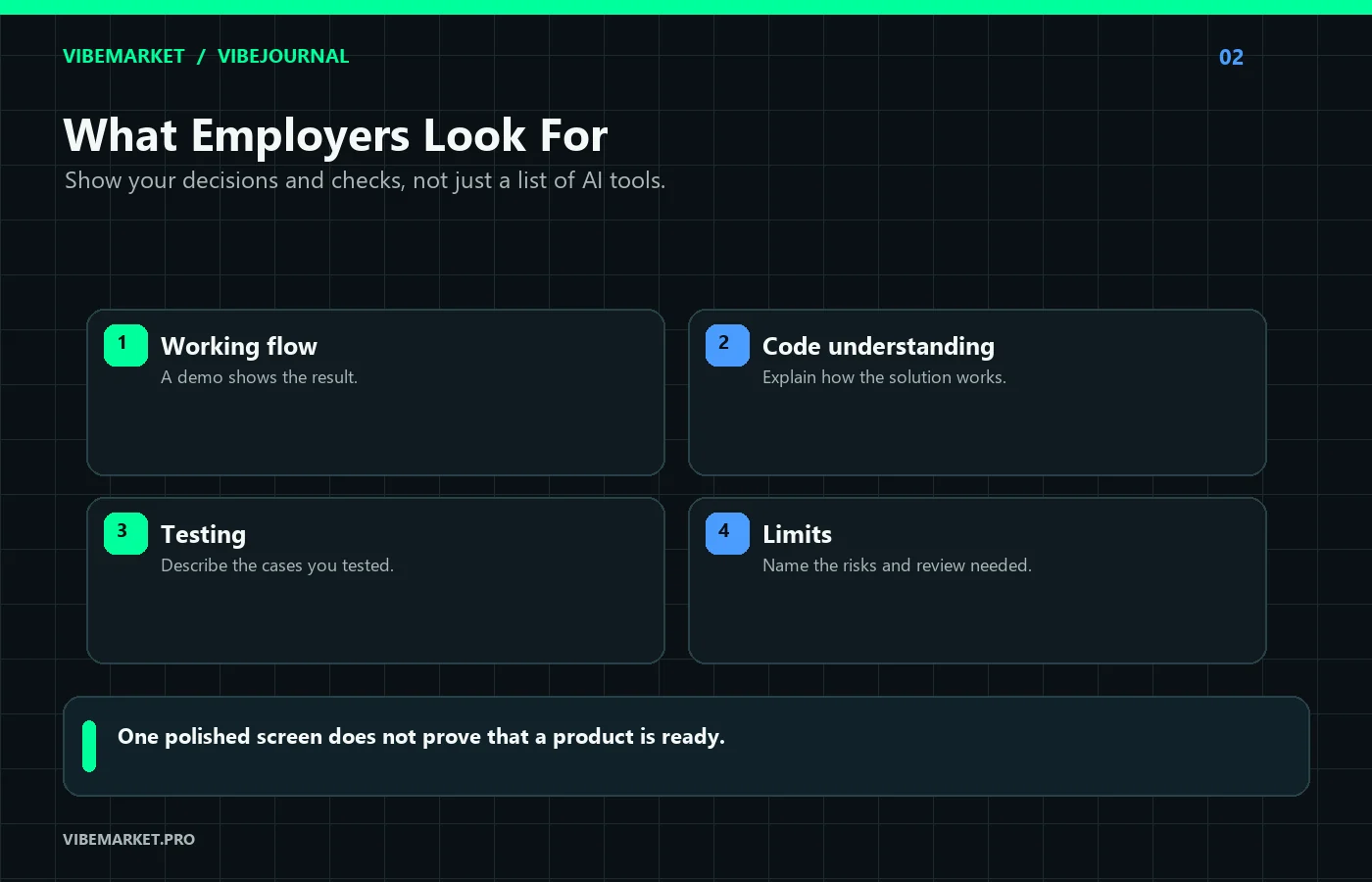Select the Code understanding heading

click(x=878, y=346)
